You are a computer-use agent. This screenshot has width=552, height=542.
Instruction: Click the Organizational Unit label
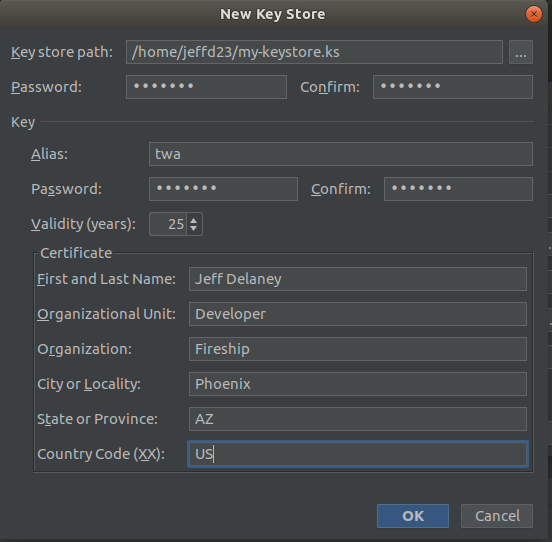(106, 314)
